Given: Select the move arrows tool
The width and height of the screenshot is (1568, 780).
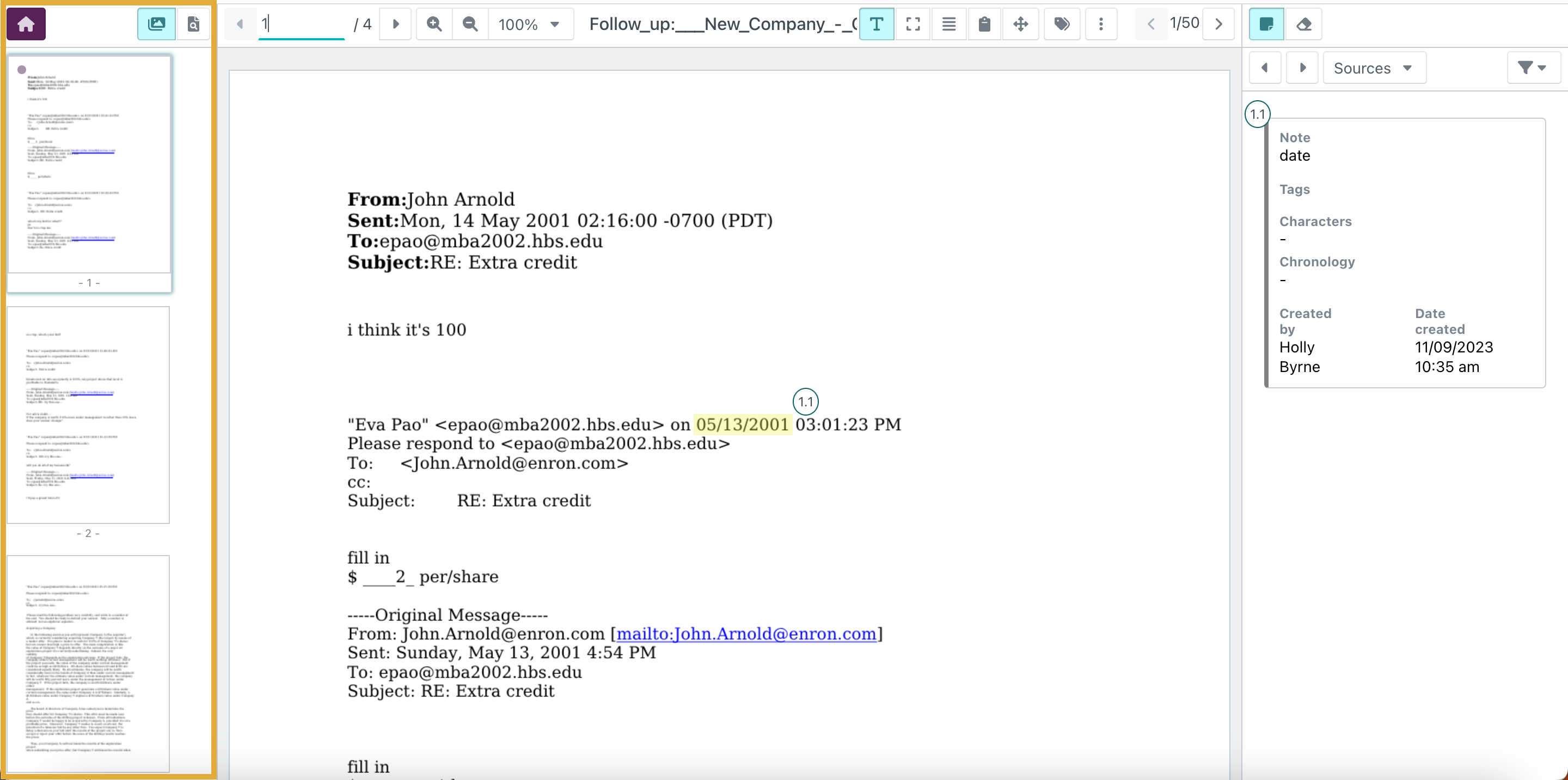Looking at the screenshot, I should tap(1020, 25).
